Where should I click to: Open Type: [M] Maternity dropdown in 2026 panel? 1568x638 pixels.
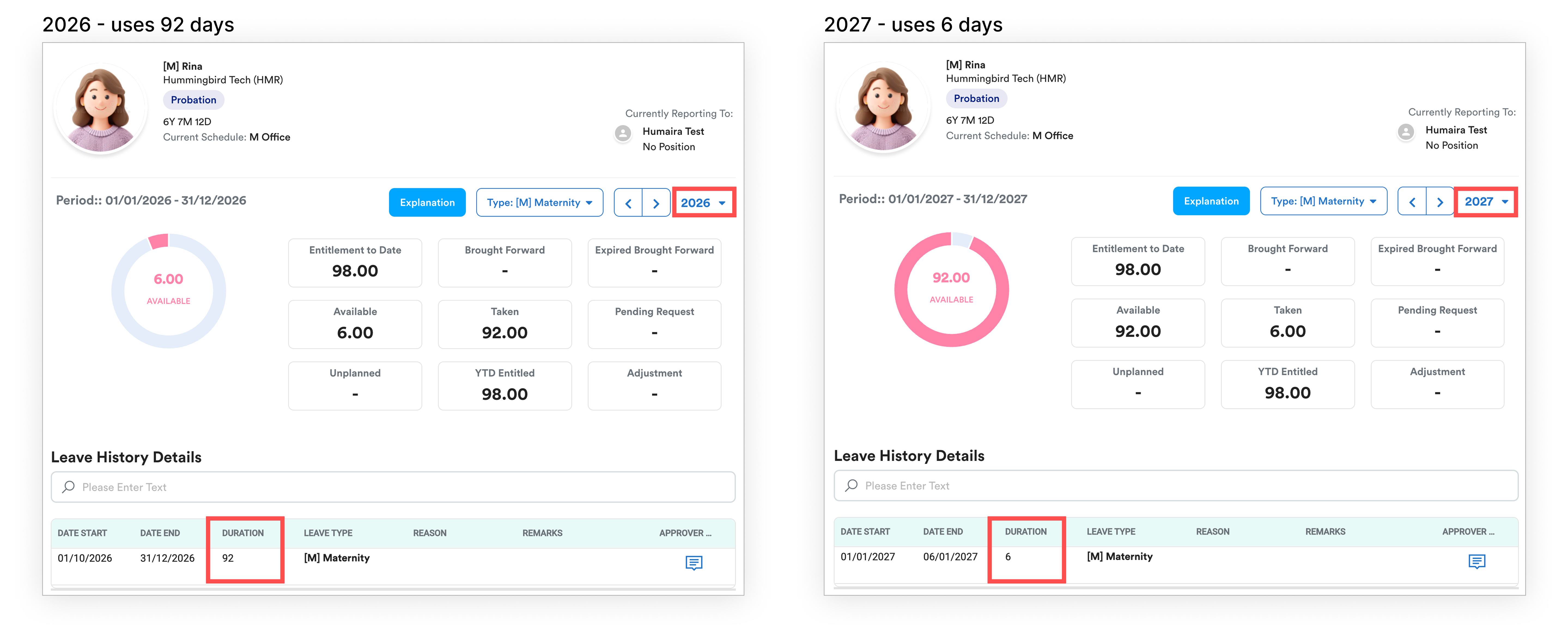click(539, 203)
